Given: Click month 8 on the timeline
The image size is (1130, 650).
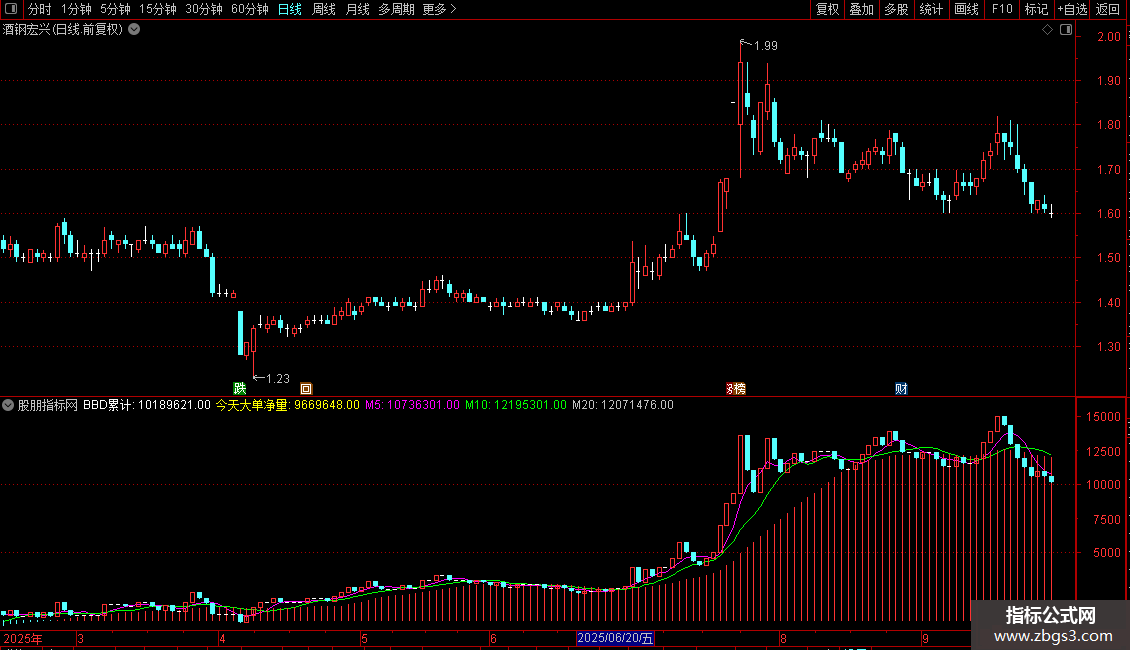Looking at the screenshot, I should click(x=783, y=638).
